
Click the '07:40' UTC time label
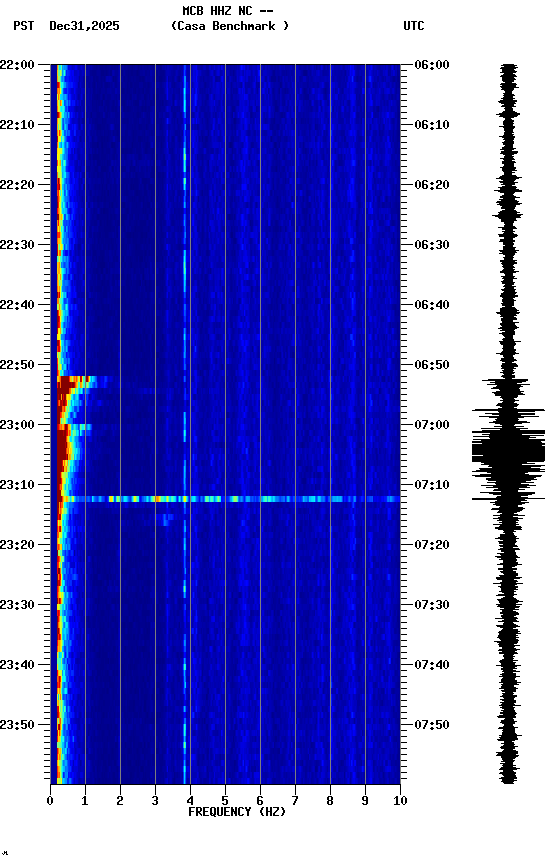(x=432, y=666)
